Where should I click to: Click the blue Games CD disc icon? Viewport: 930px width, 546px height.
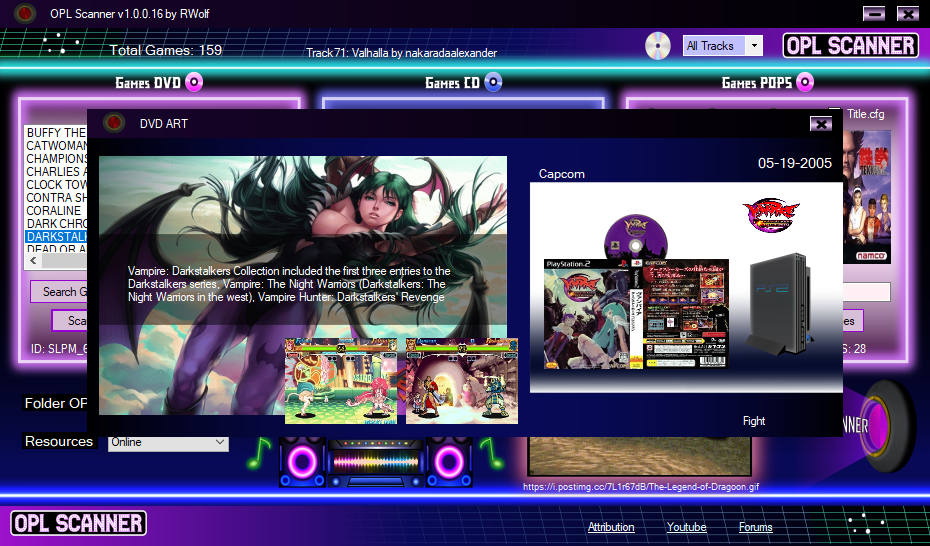point(493,82)
